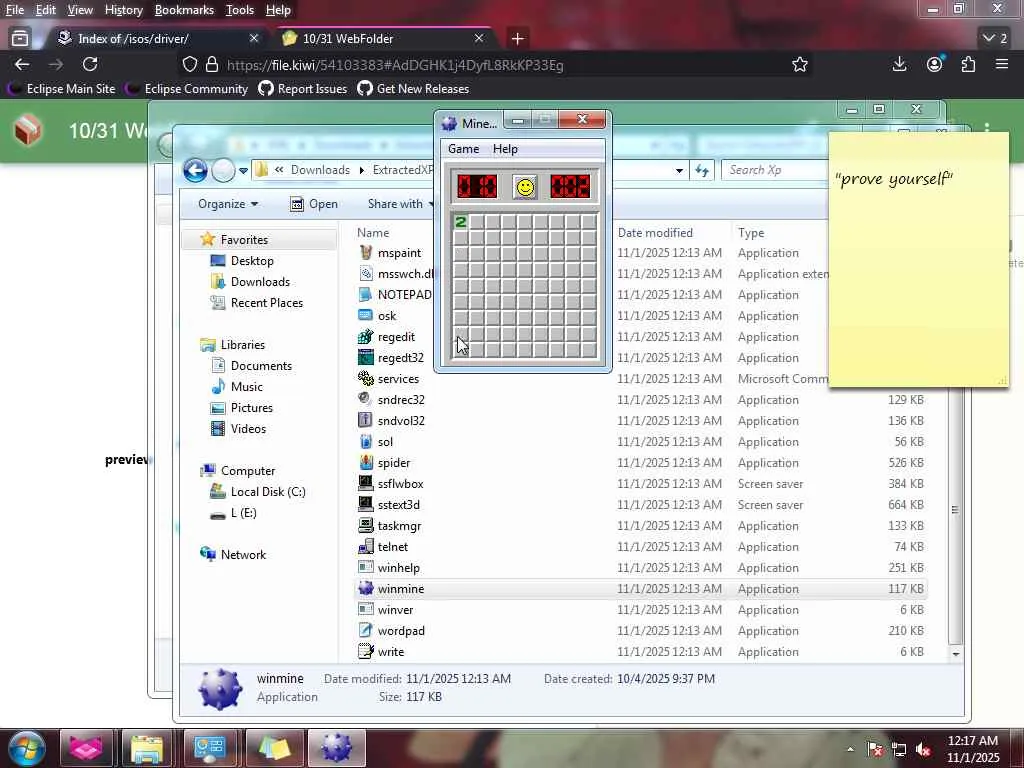1024x768 pixels.
Task: Select the NOTEPAD file icon
Action: coord(366,295)
